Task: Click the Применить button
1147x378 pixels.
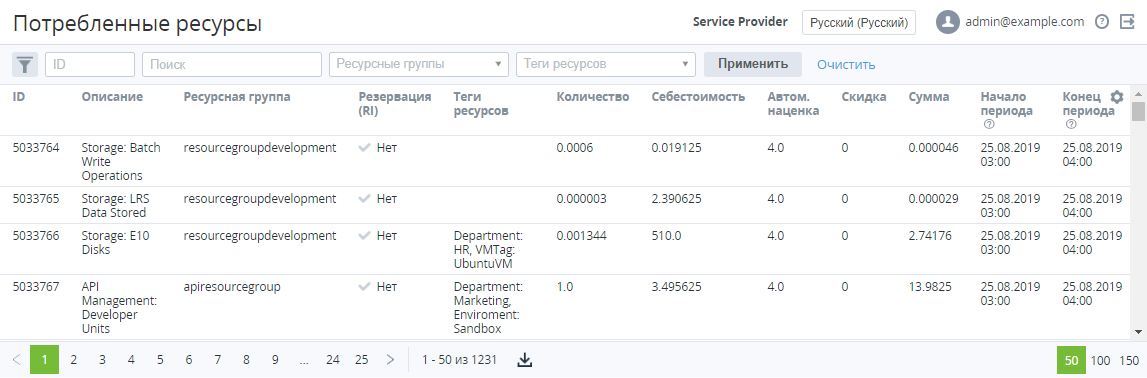Action: coord(753,64)
